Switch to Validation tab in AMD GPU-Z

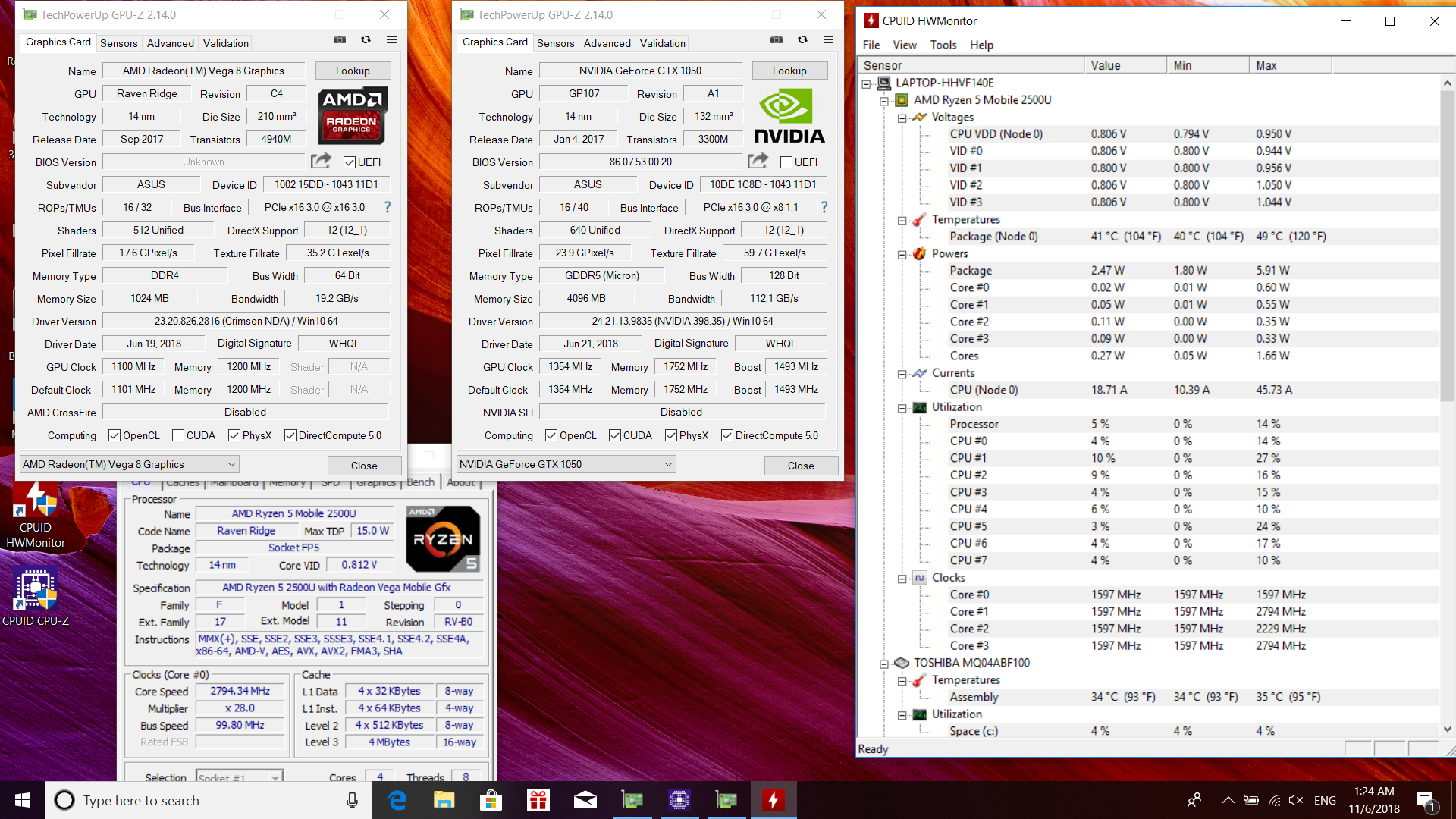coord(226,43)
